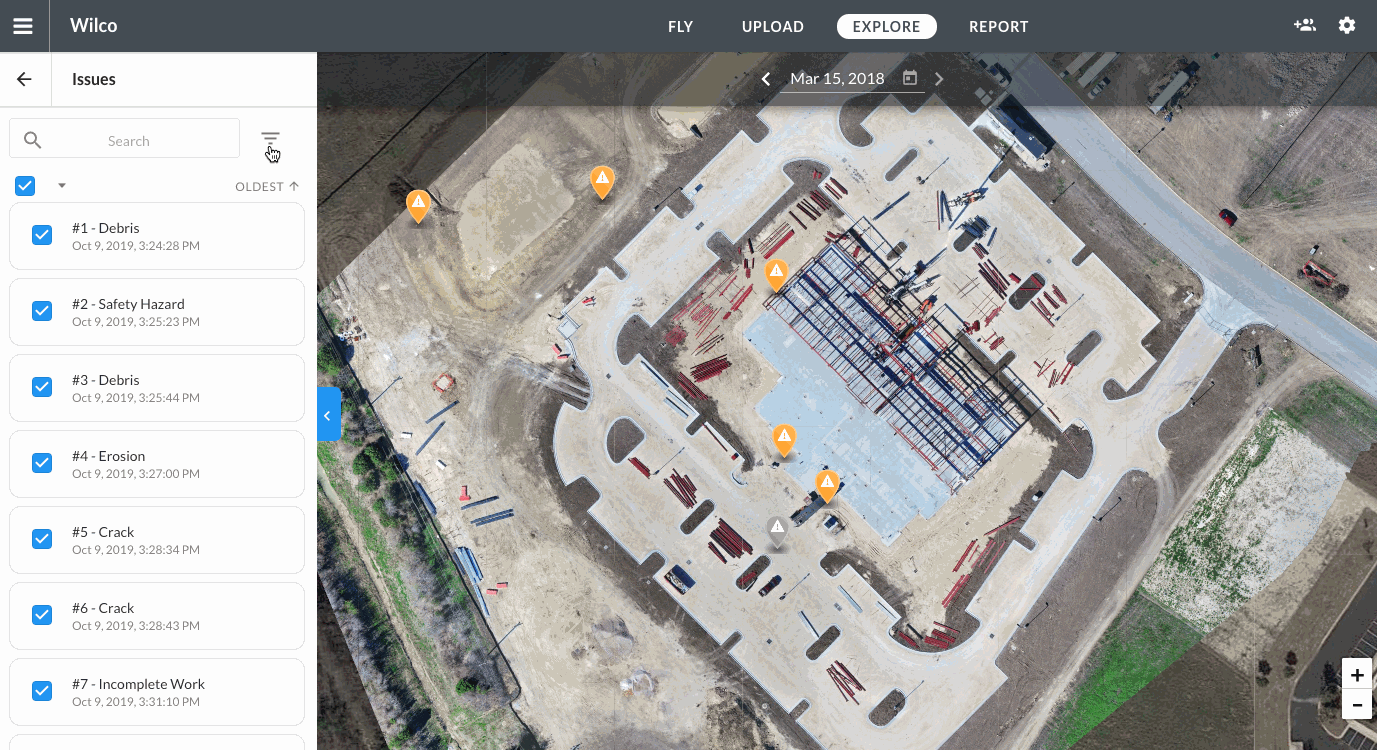
Task: Open the Mar 15, 2018 date field
Action: 837,79
